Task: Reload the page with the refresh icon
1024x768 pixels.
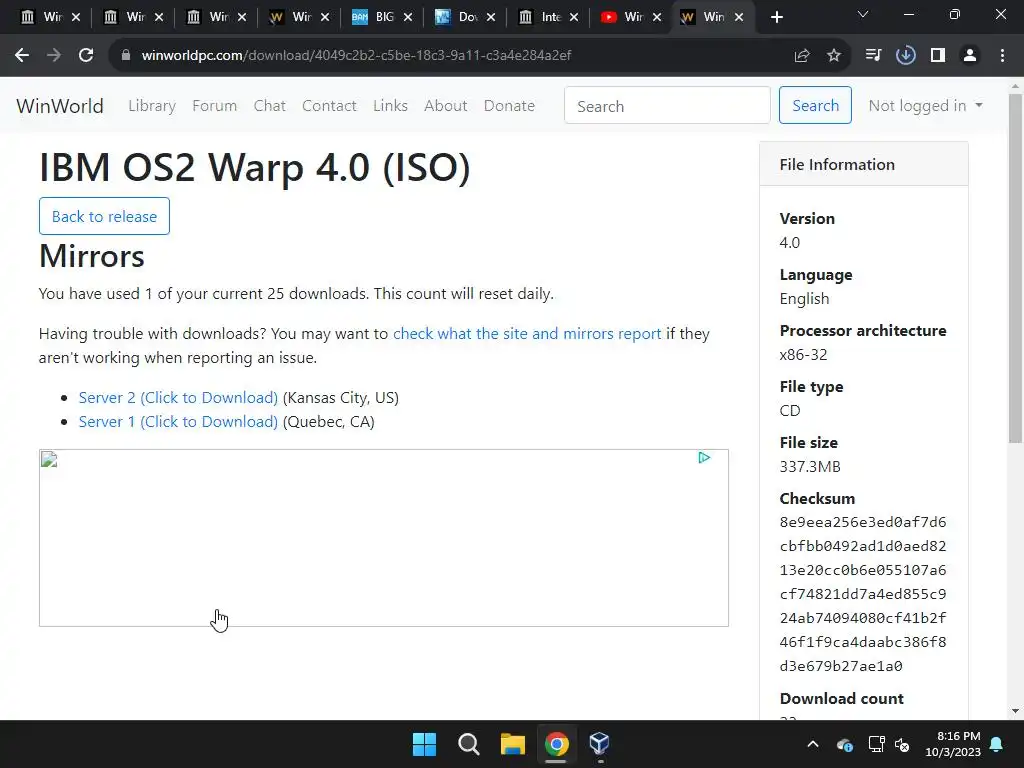Action: coord(86,56)
